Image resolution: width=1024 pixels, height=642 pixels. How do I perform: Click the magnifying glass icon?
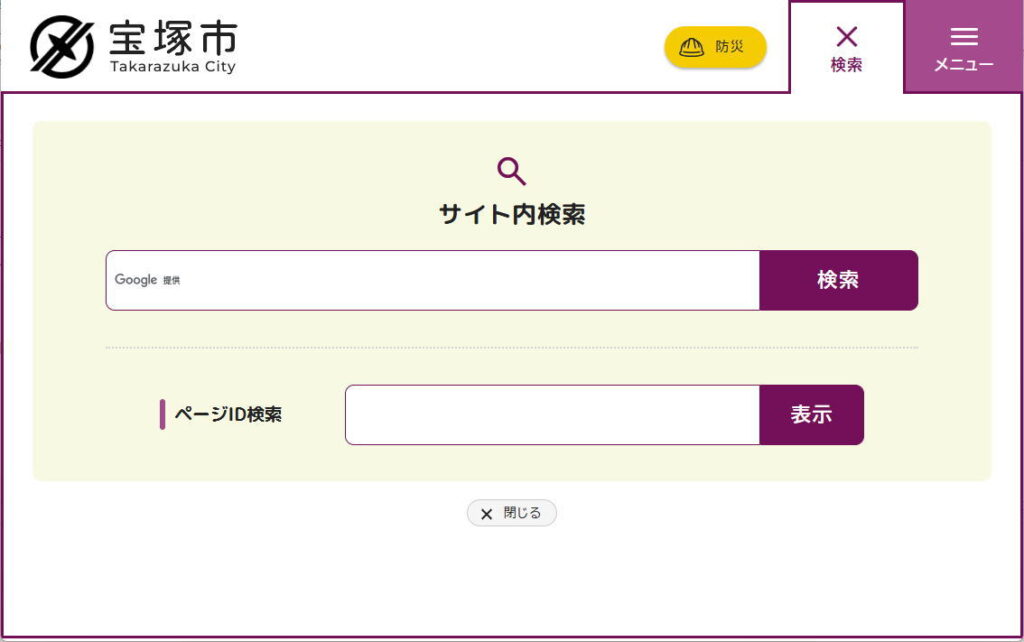click(x=511, y=171)
